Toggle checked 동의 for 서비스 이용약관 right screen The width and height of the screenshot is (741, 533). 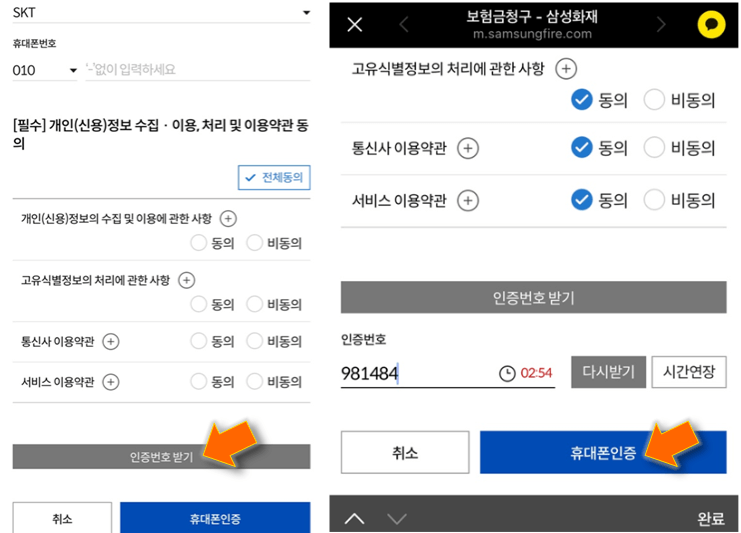[582, 200]
